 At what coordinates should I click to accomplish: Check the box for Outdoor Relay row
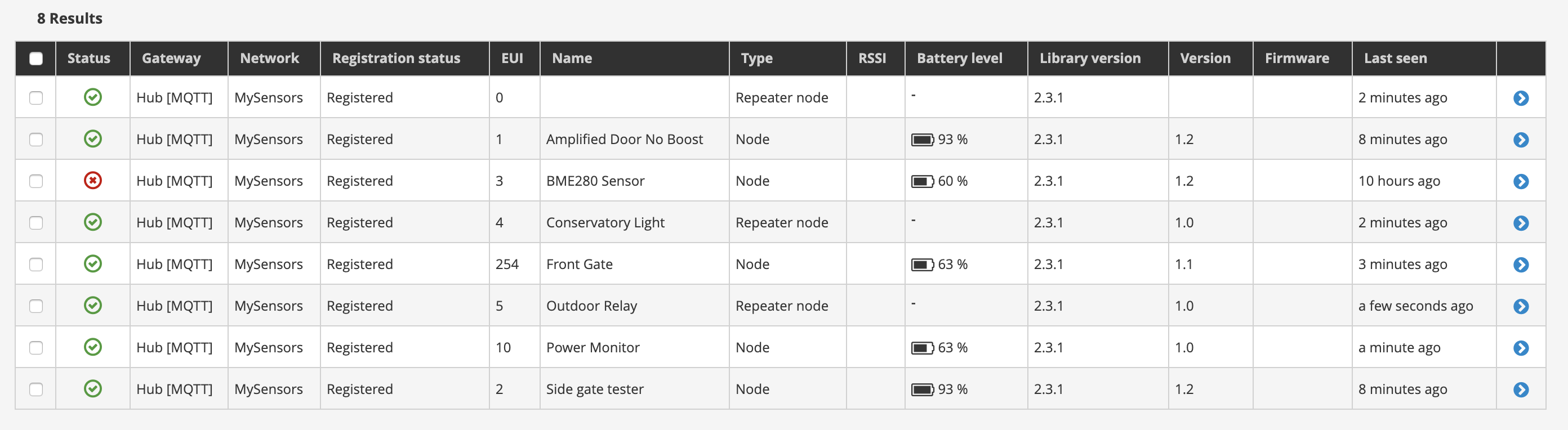36,306
